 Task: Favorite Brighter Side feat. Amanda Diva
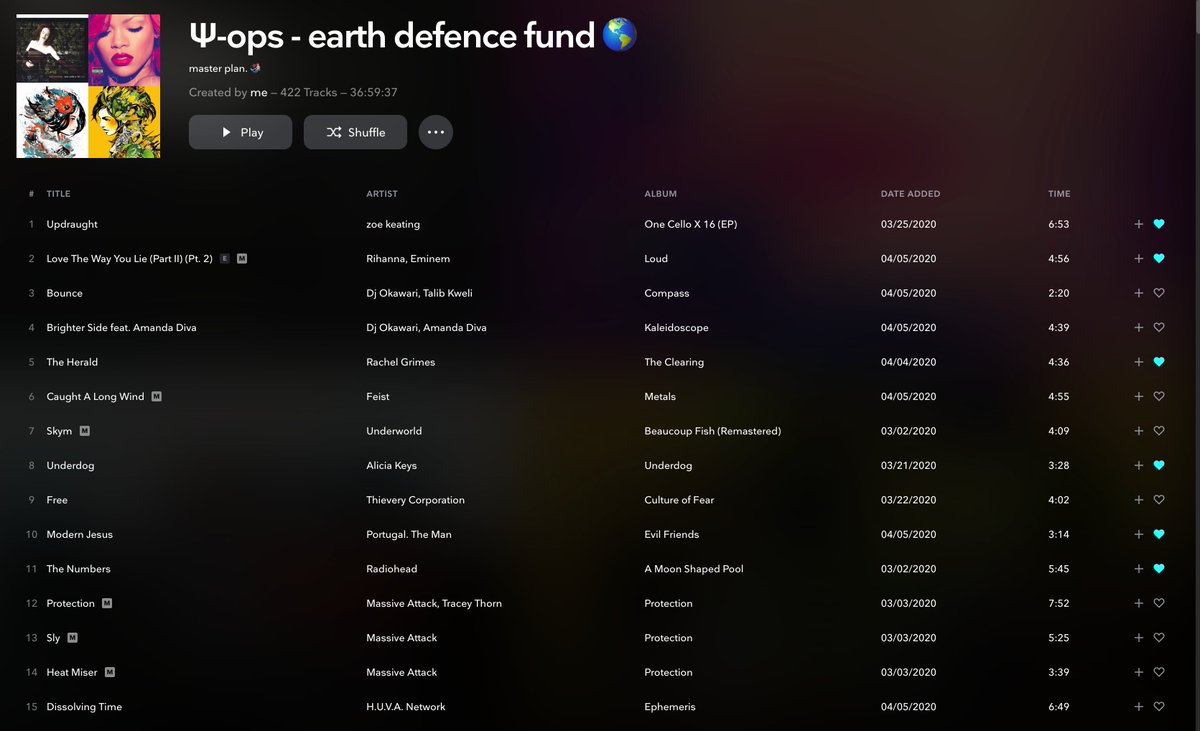pyautogui.click(x=1159, y=327)
